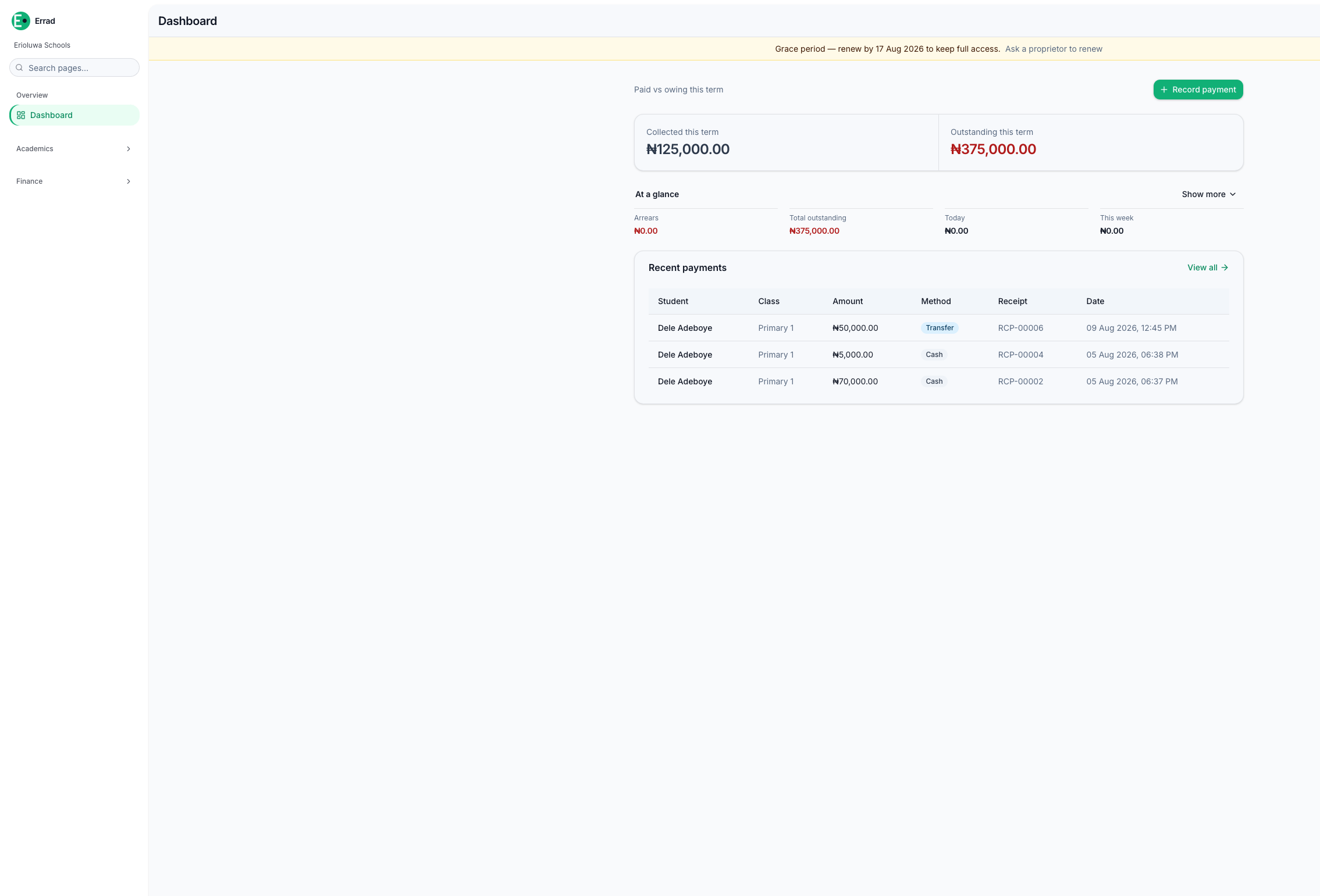This screenshot has width=1320, height=896.
Task: Click the ₦125,000.00 collected amount
Action: (688, 149)
